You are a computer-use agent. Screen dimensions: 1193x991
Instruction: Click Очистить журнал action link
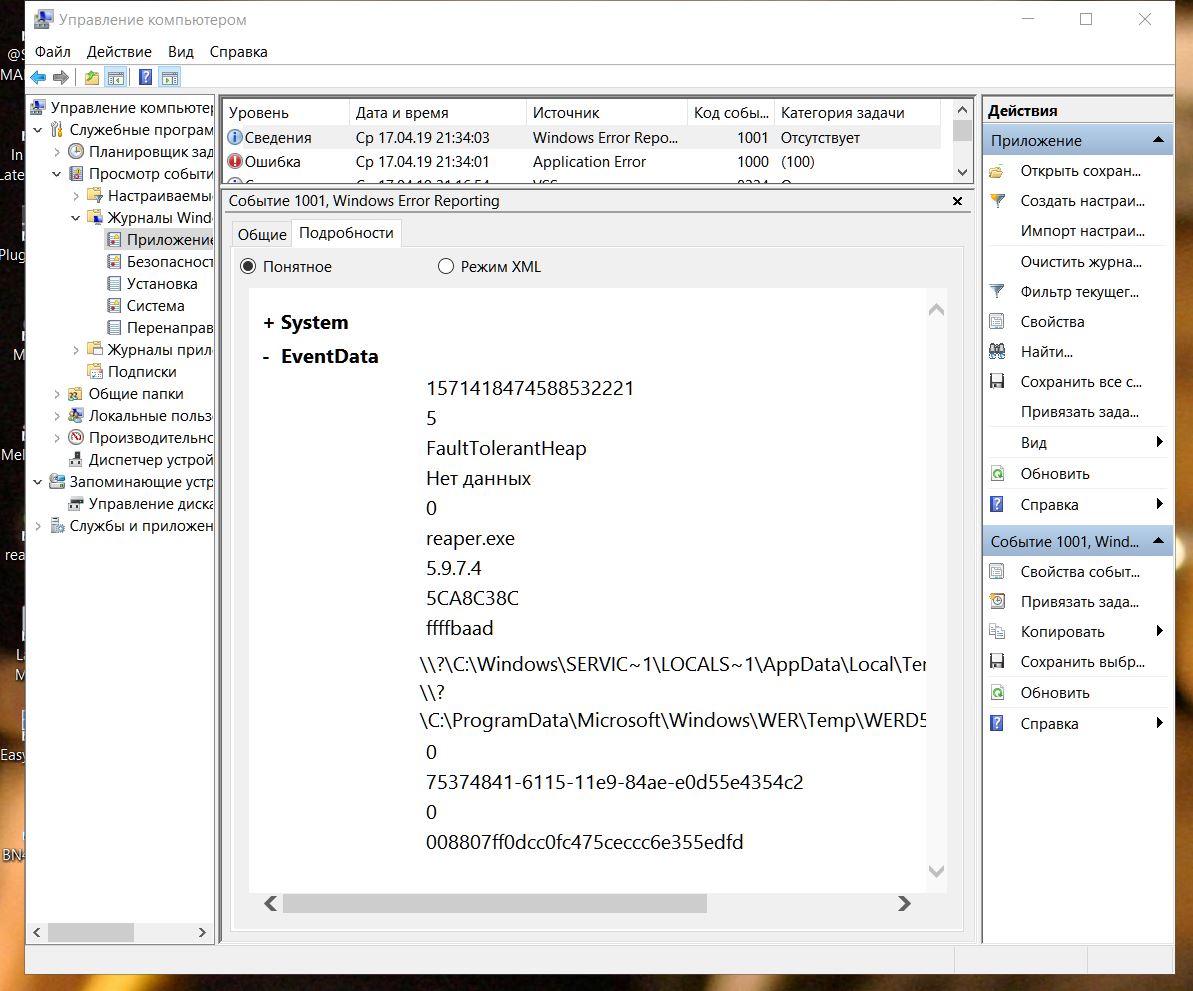(x=1080, y=262)
